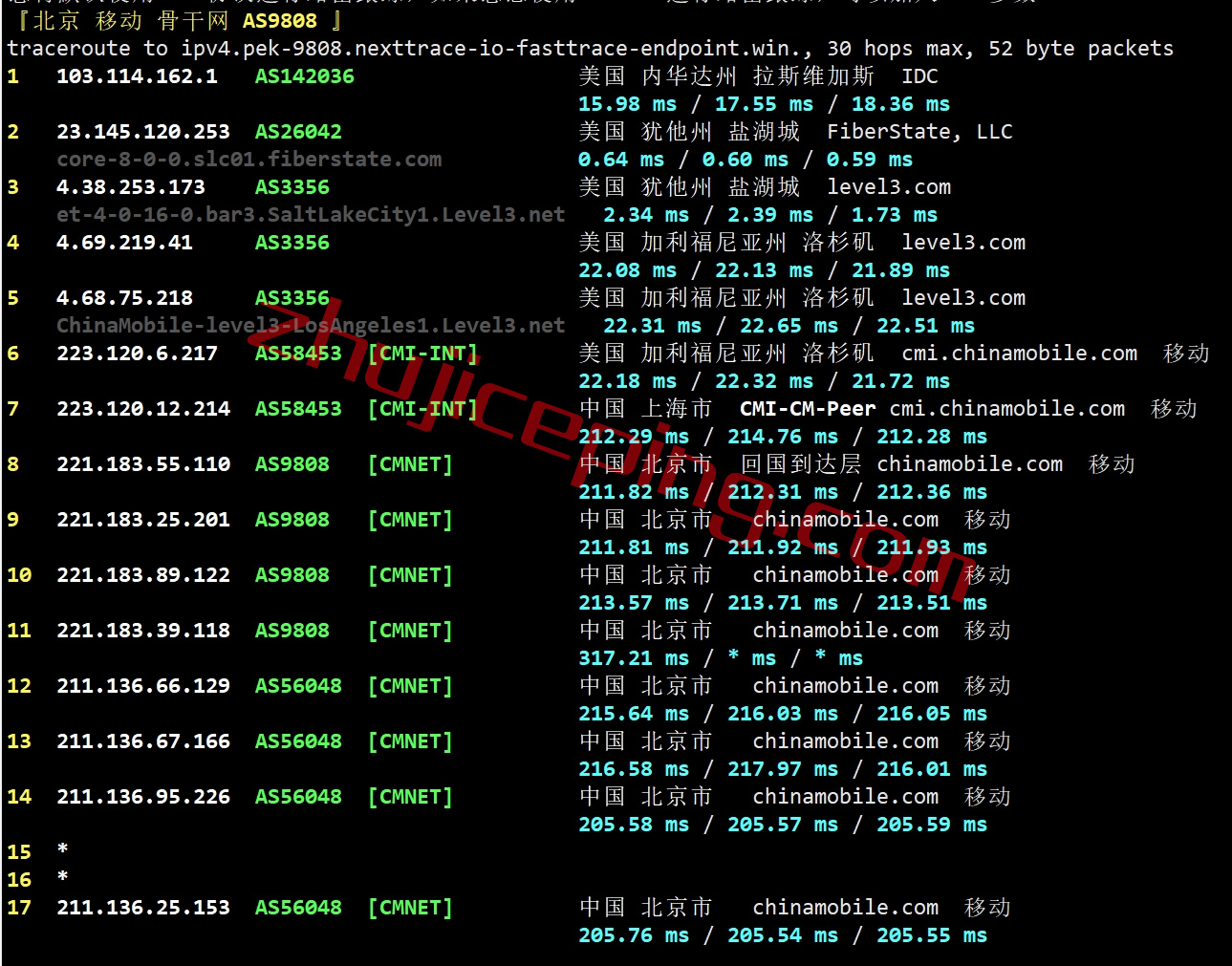Click the AS9808 header in the title line

(279, 21)
